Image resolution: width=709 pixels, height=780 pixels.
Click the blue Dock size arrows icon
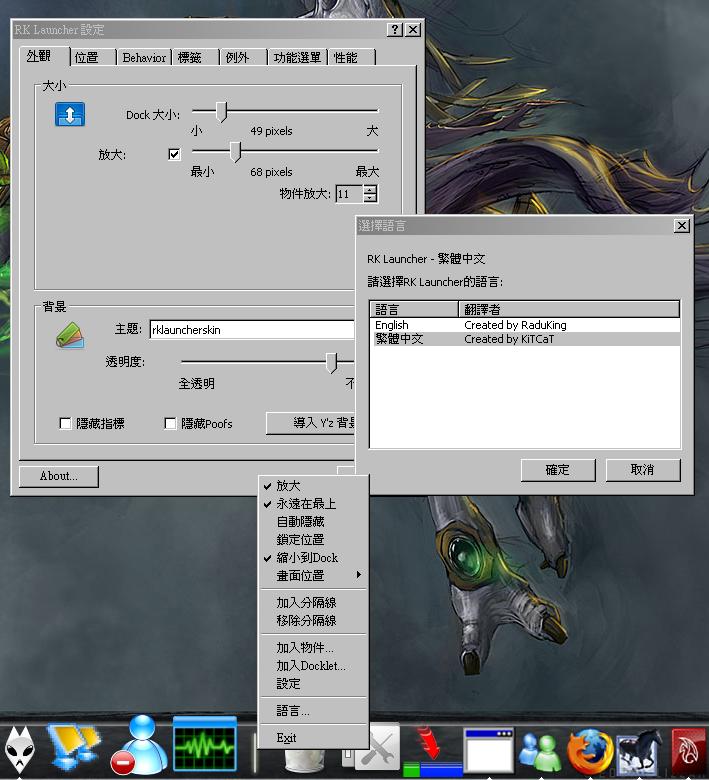point(70,114)
